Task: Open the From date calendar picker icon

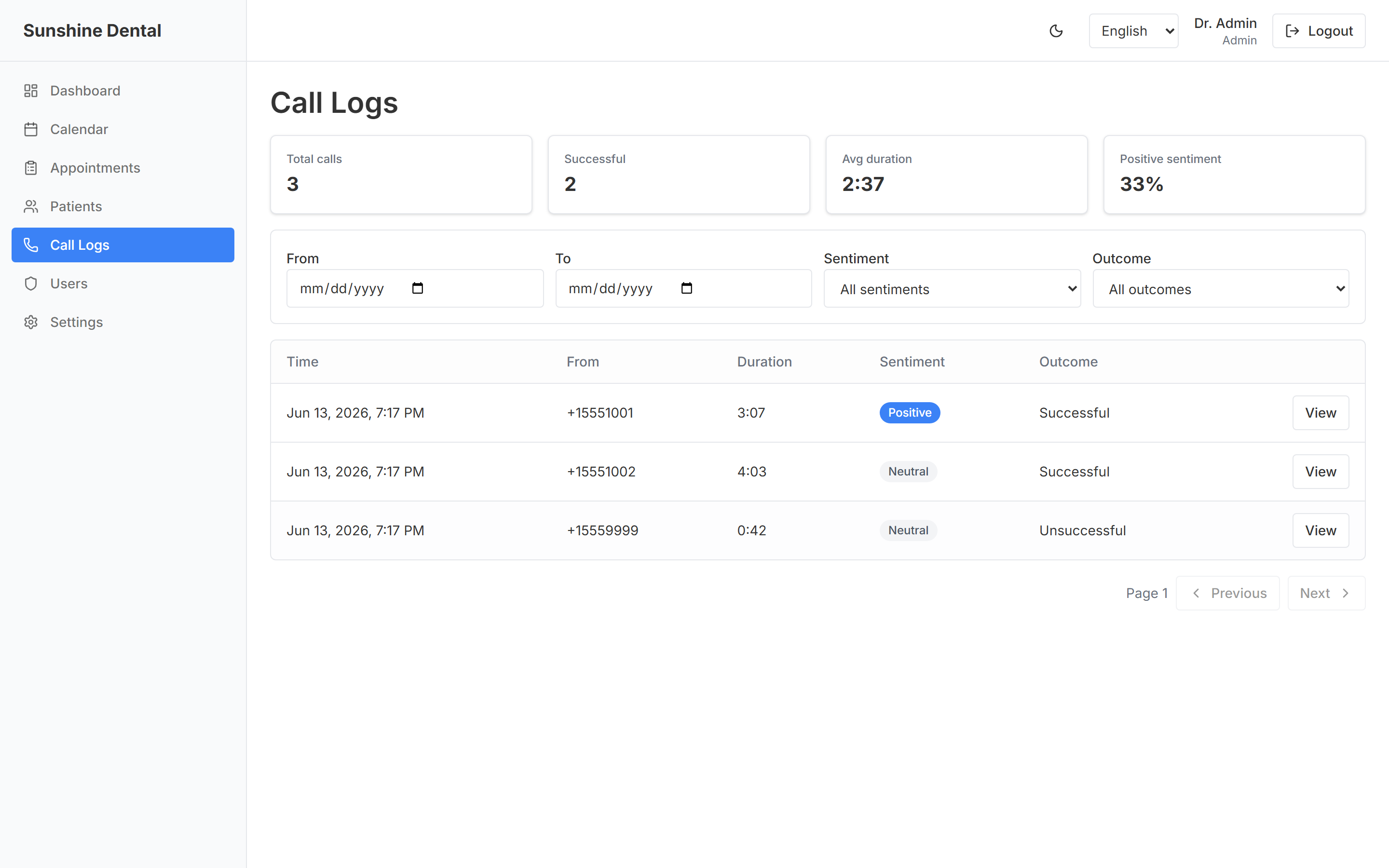Action: tap(418, 288)
